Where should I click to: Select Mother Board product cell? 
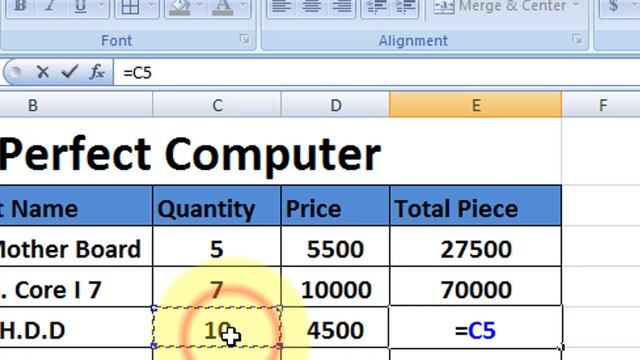tap(76, 247)
